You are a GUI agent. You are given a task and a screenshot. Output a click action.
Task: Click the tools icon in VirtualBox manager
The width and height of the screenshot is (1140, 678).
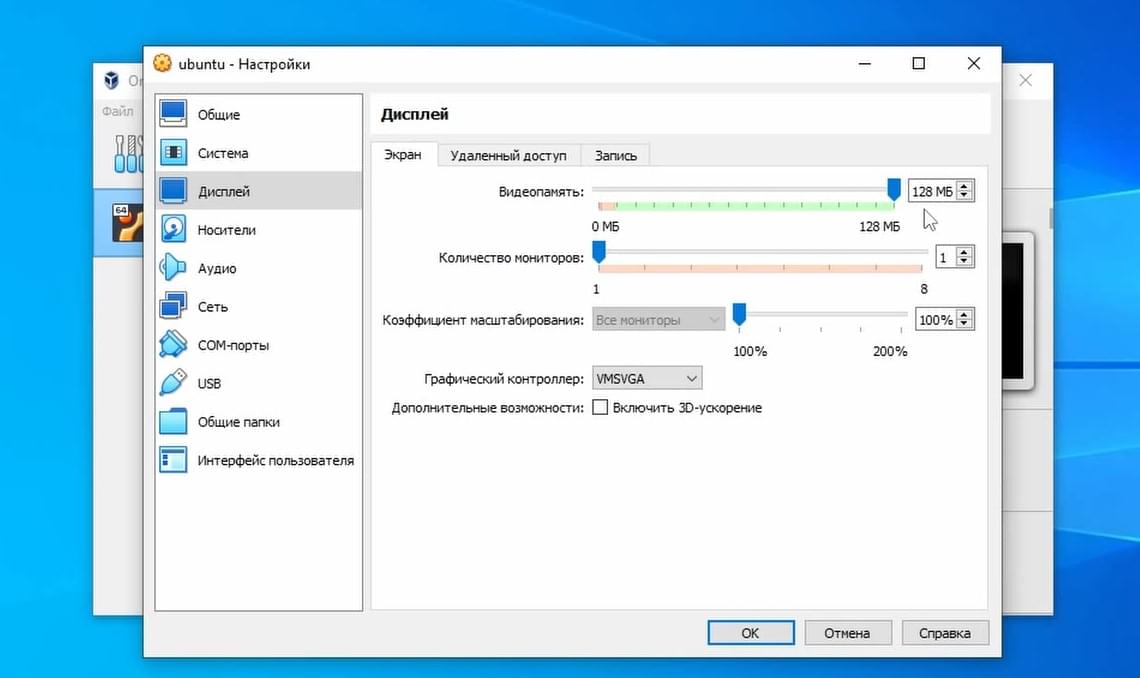(128, 154)
